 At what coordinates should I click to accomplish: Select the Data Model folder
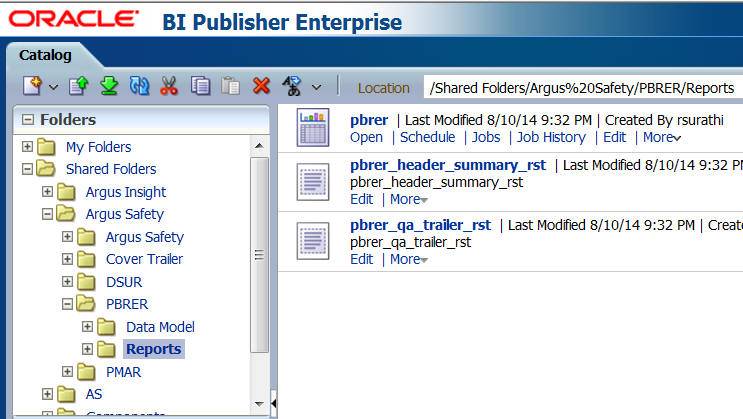point(160,327)
